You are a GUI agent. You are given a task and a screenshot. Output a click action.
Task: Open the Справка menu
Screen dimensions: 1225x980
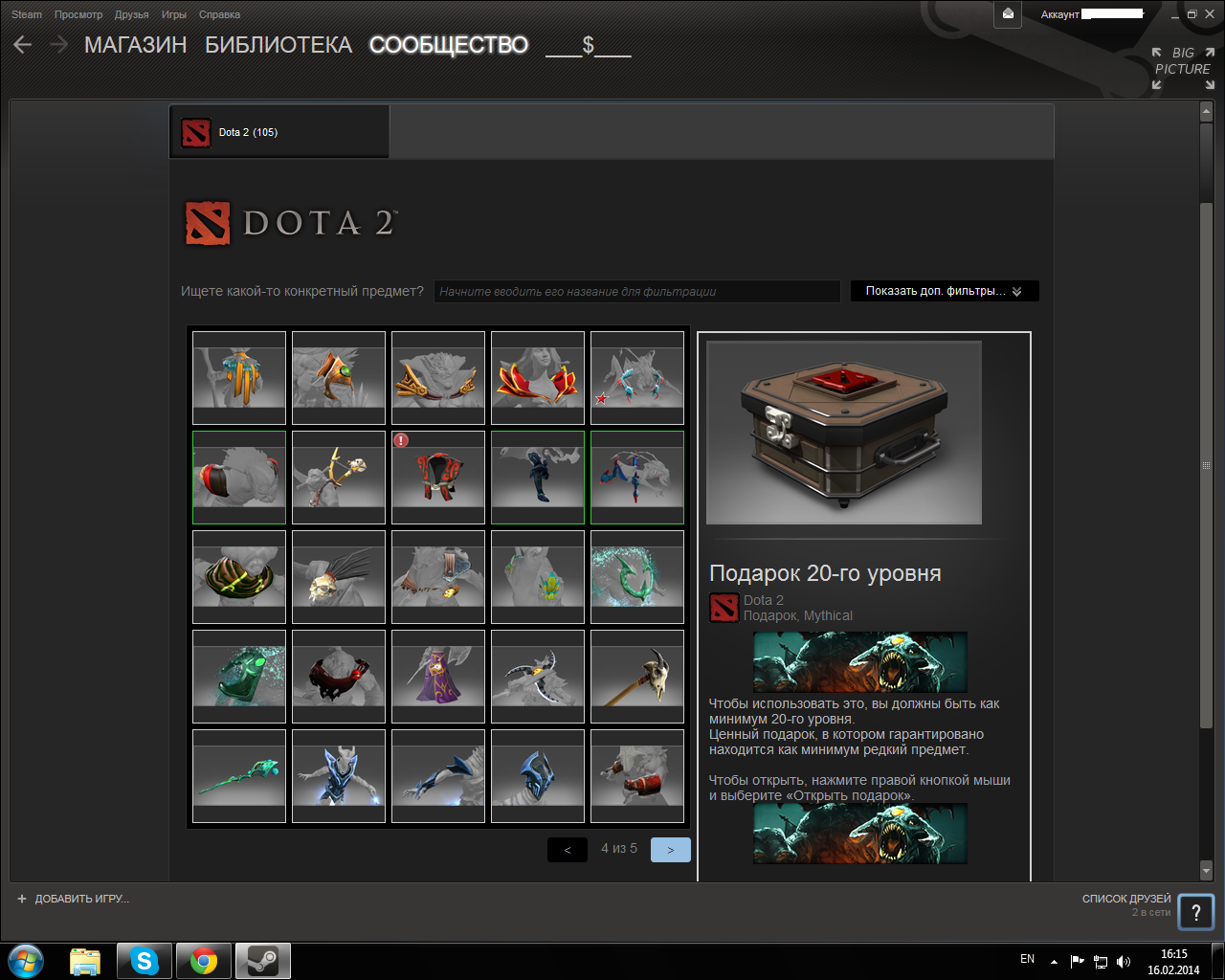tap(220, 14)
